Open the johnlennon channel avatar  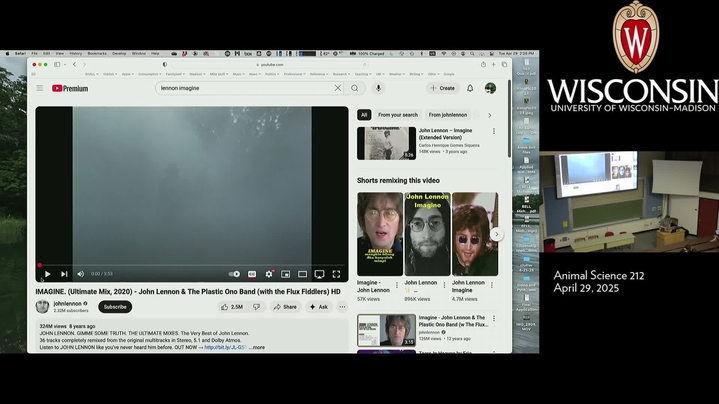click(x=43, y=307)
